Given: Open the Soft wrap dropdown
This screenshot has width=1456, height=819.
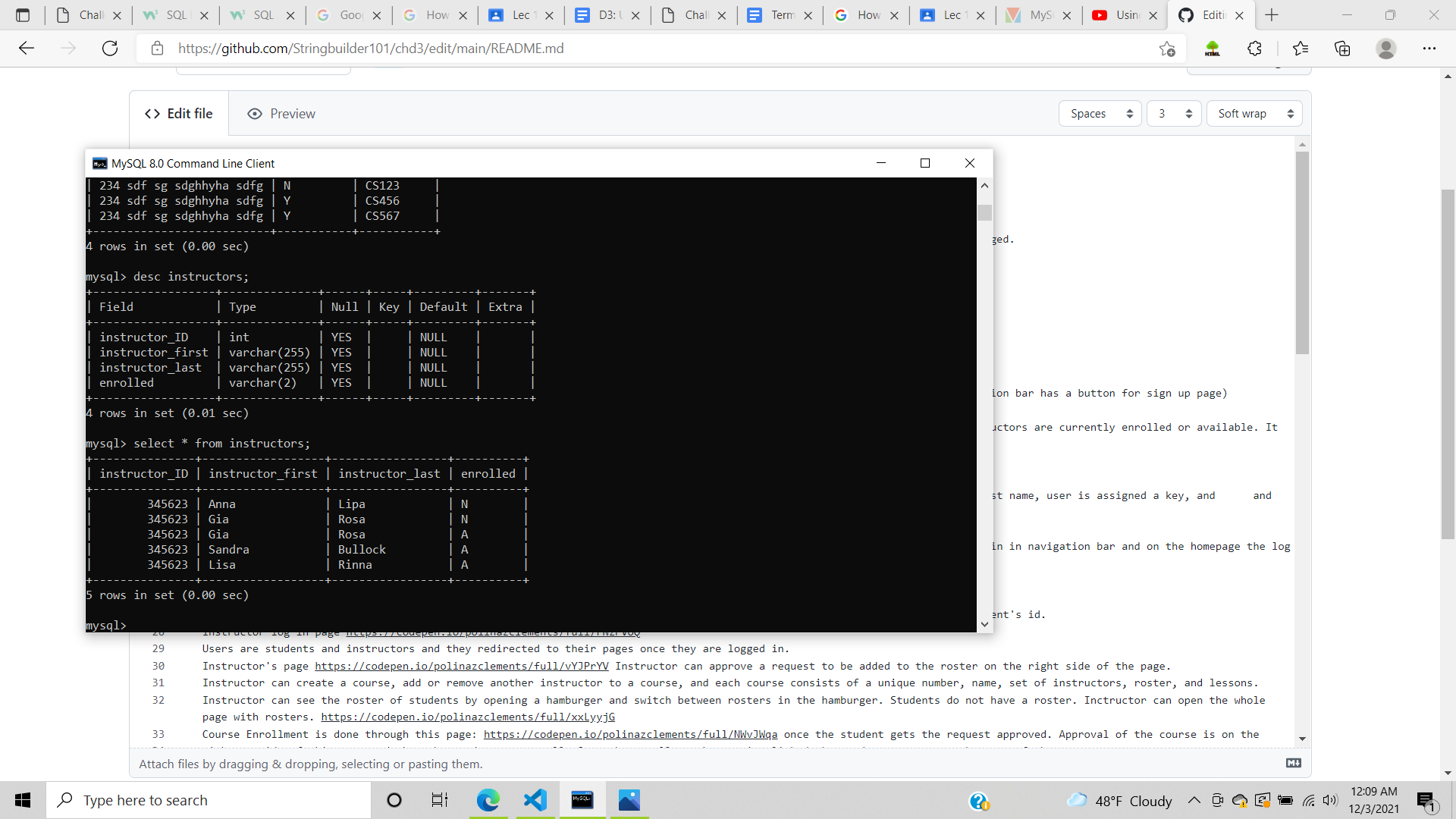Looking at the screenshot, I should click(1254, 113).
